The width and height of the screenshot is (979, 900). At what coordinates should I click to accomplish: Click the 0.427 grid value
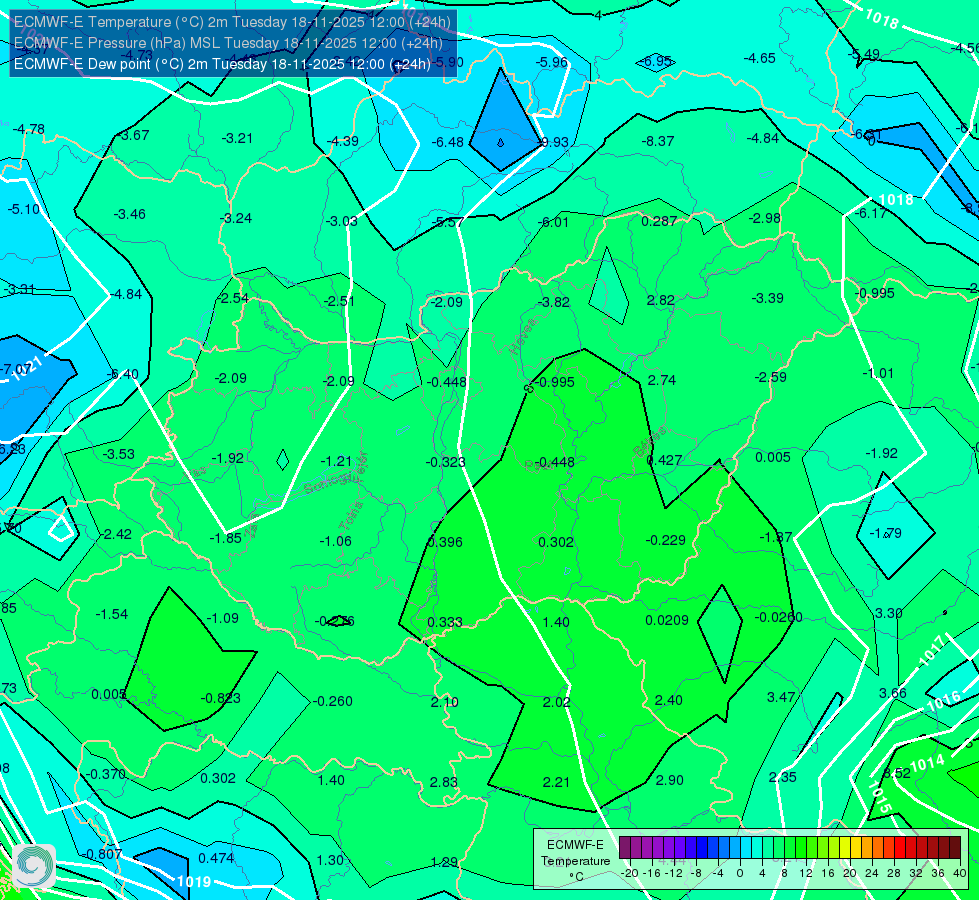click(664, 460)
